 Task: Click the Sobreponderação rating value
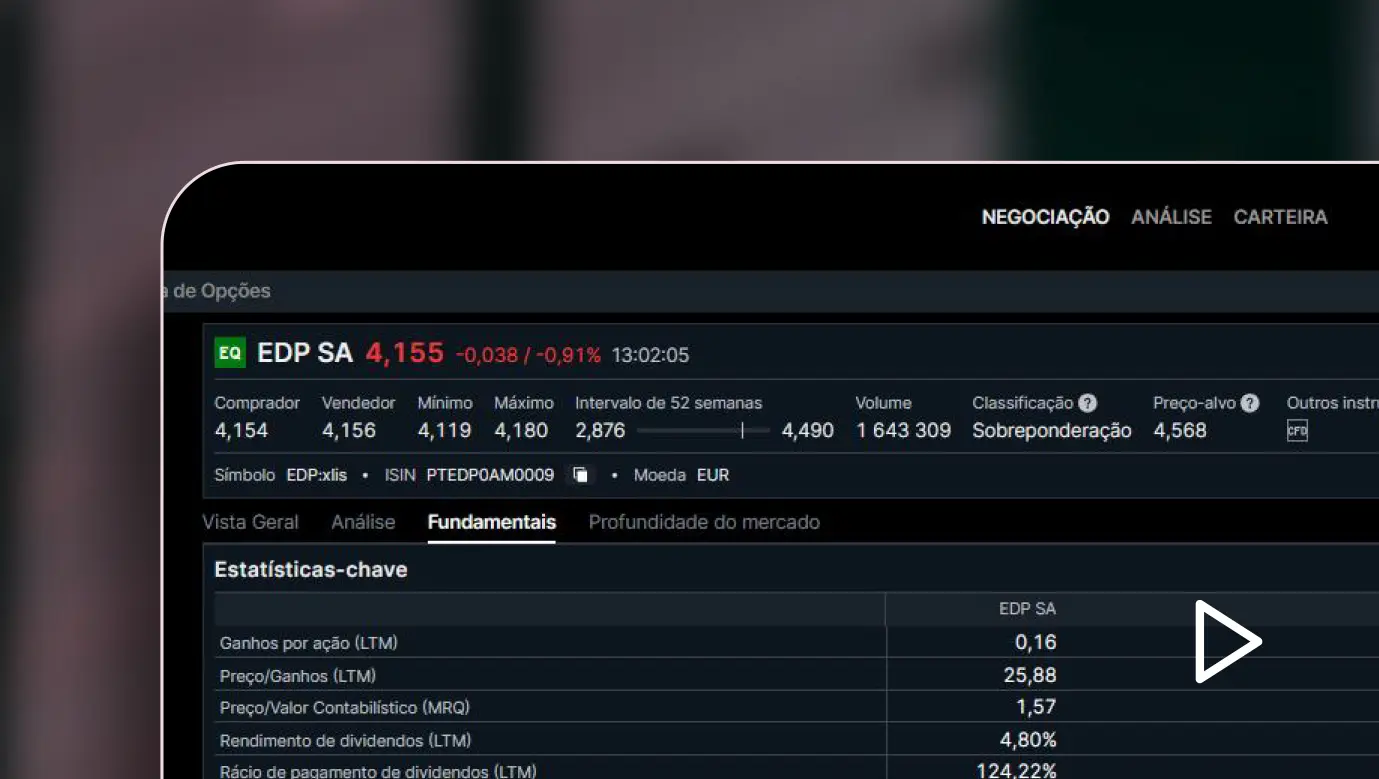tap(1052, 431)
